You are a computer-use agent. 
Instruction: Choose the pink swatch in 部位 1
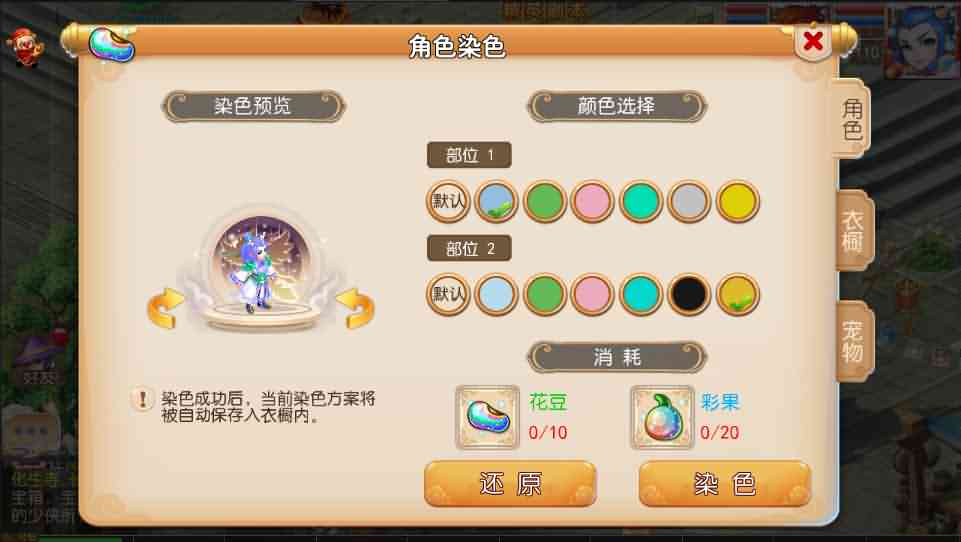pyautogui.click(x=593, y=201)
